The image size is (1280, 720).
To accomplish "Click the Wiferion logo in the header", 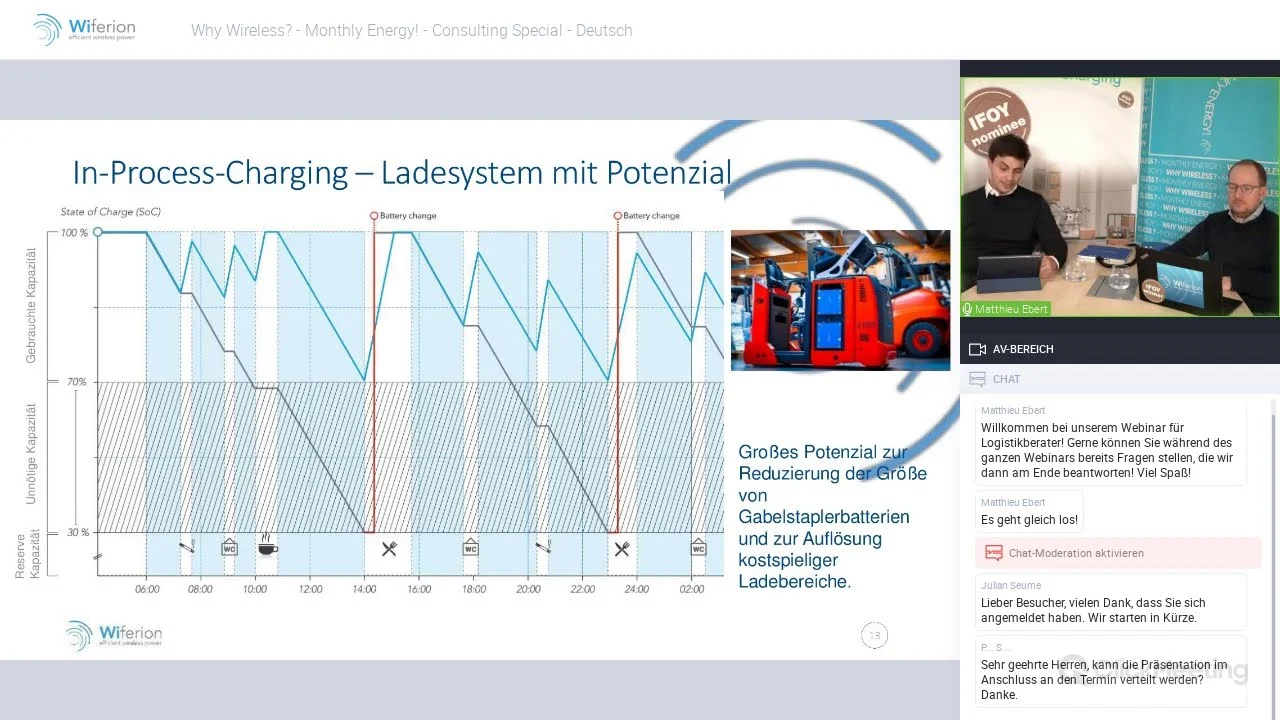I will (x=84, y=30).
